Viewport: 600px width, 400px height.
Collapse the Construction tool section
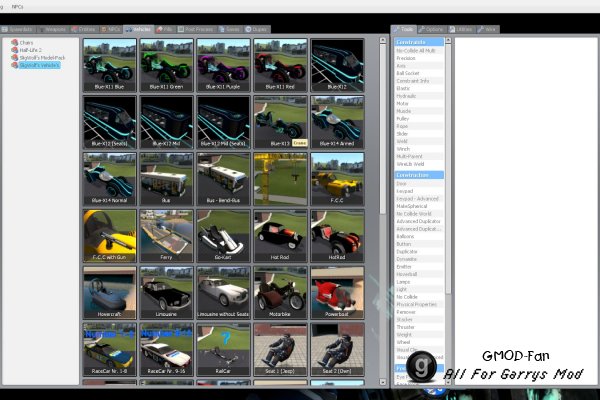(x=419, y=175)
